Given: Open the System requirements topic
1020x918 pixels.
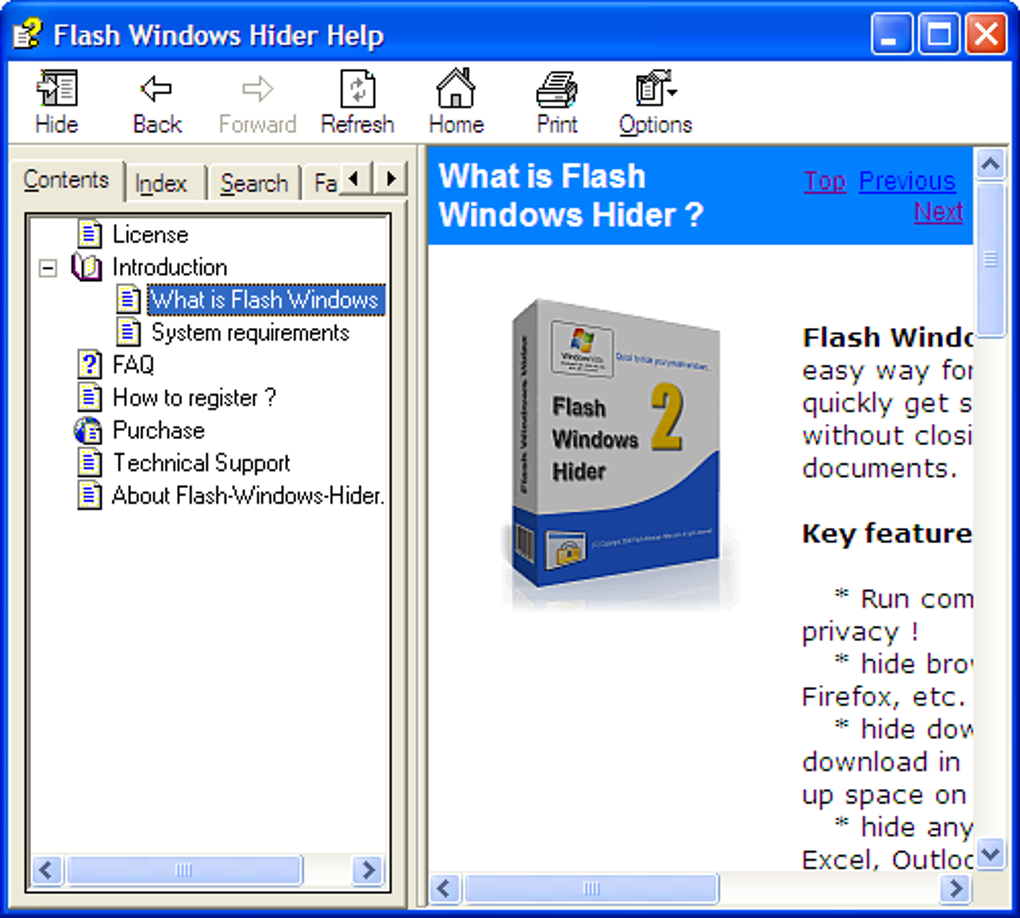Looking at the screenshot, I should click(233, 332).
